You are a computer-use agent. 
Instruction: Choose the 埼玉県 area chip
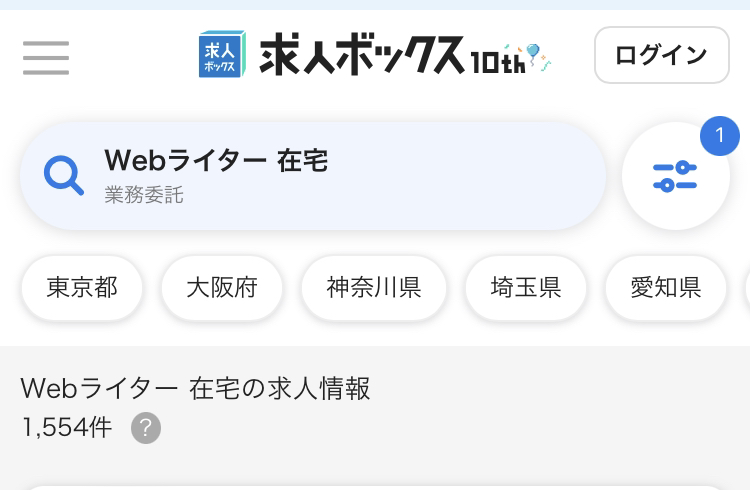click(525, 288)
